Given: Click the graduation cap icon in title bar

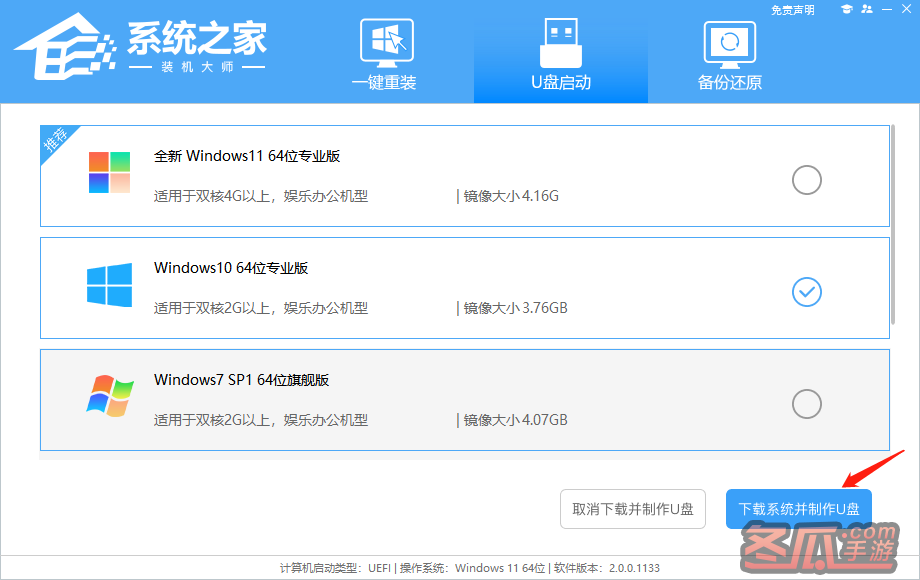Looking at the screenshot, I should (x=846, y=9).
